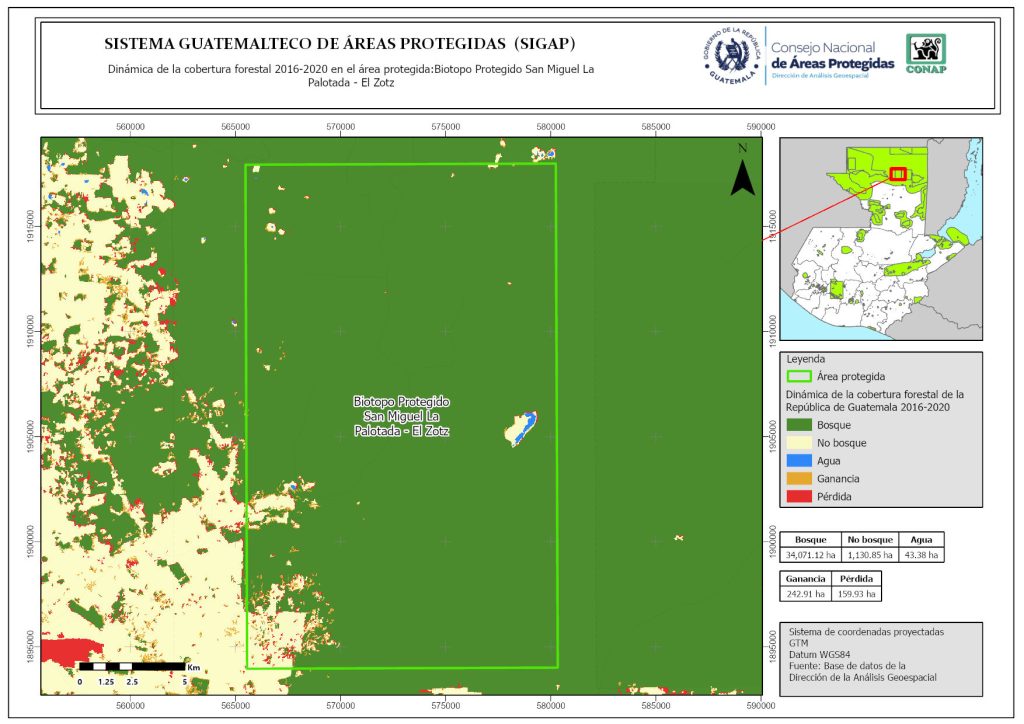
Task: Click the Biotopo Protegido San Miguel map label
Action: click(x=402, y=415)
